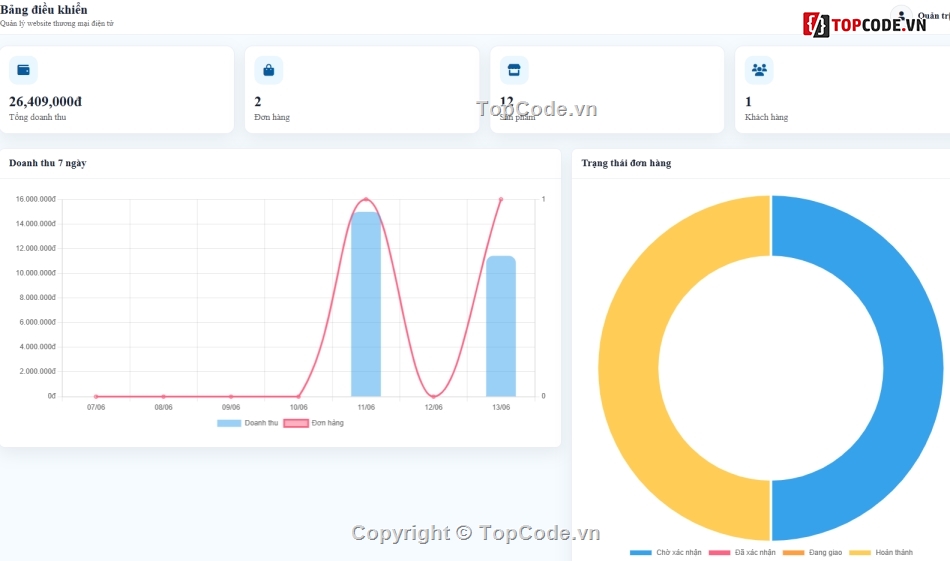The height and width of the screenshot is (561, 950).
Task: Click the line point at 11/06 peak
Action: pos(366,199)
